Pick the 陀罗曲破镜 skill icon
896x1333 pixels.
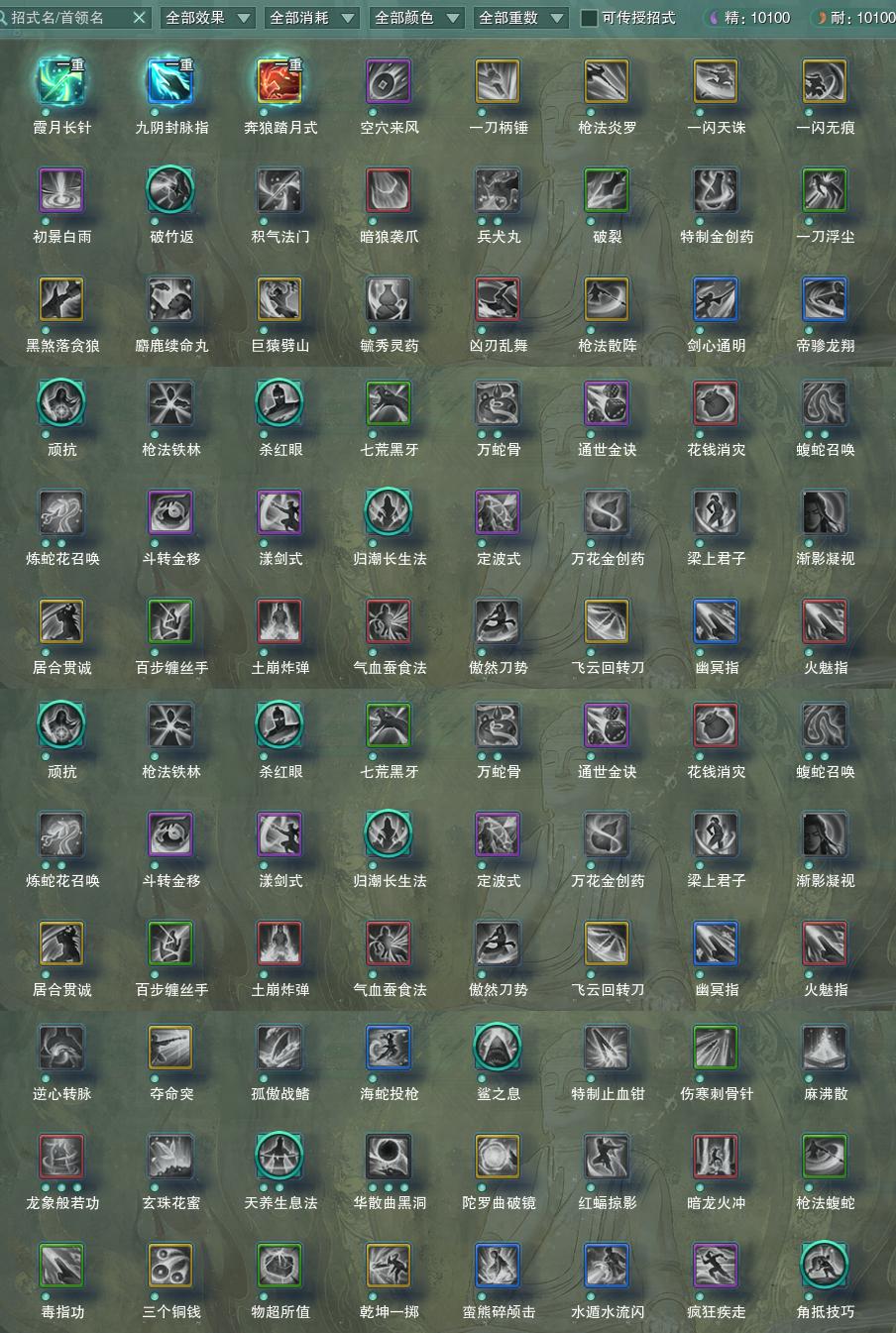(x=499, y=1157)
